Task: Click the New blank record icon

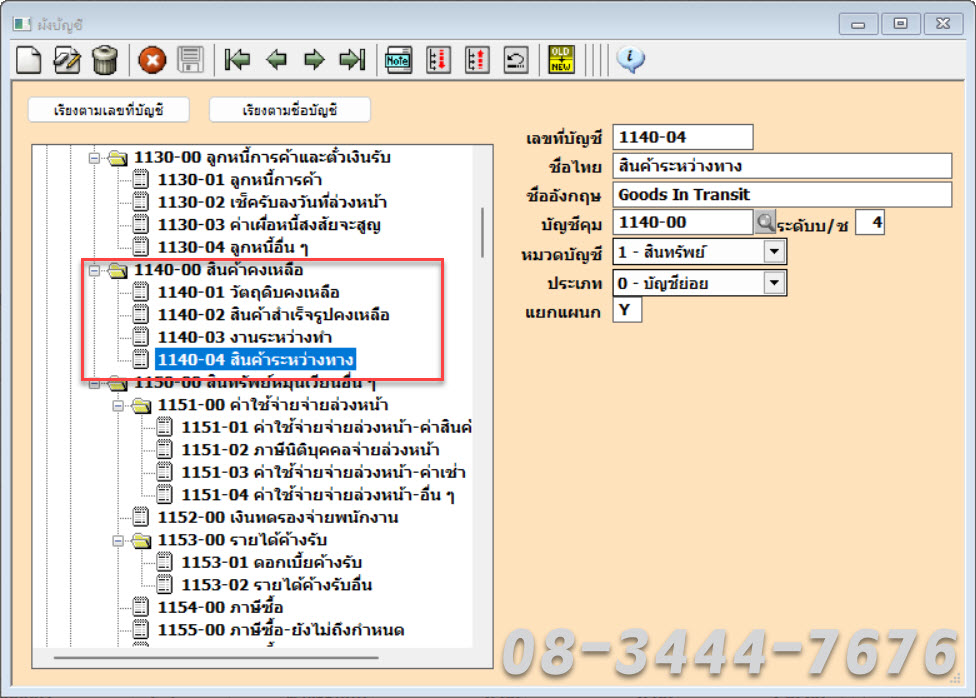Action: tap(29, 60)
